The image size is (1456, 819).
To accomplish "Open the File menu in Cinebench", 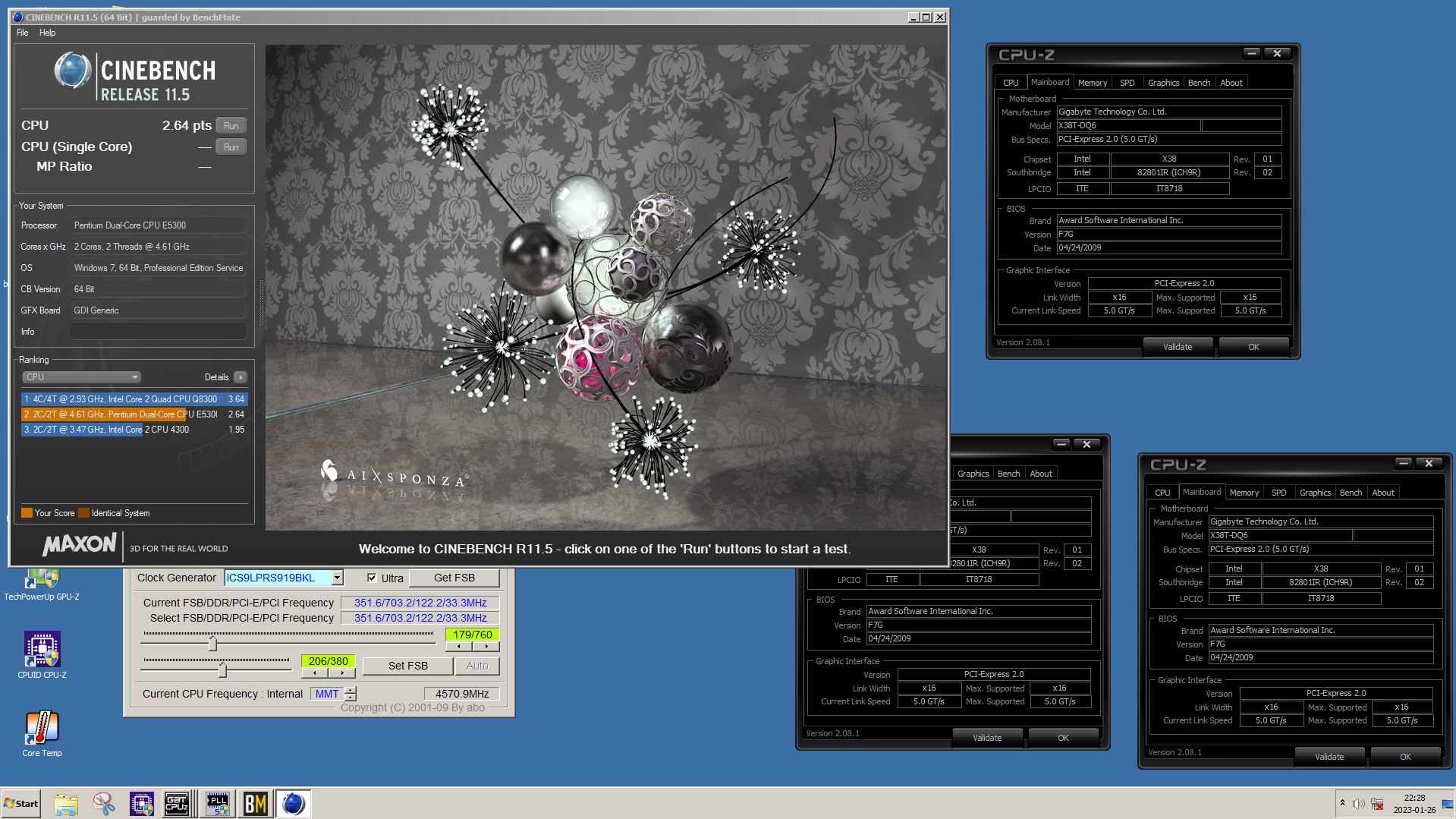I will click(x=23, y=33).
